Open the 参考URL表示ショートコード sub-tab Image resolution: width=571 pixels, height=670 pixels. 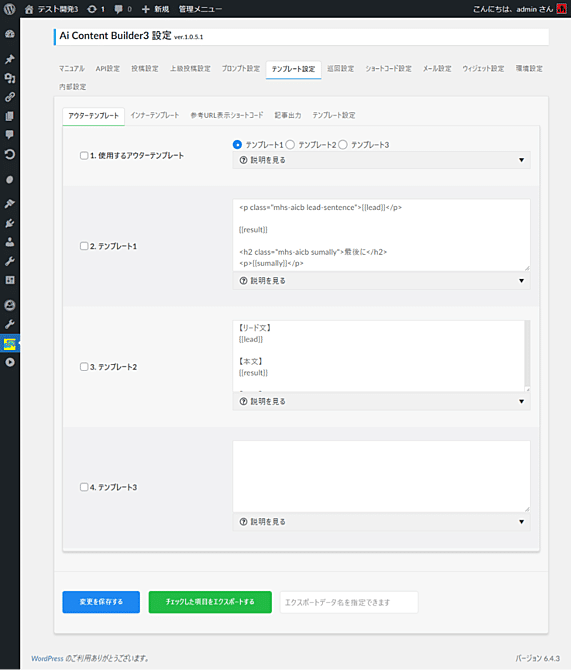click(x=227, y=115)
